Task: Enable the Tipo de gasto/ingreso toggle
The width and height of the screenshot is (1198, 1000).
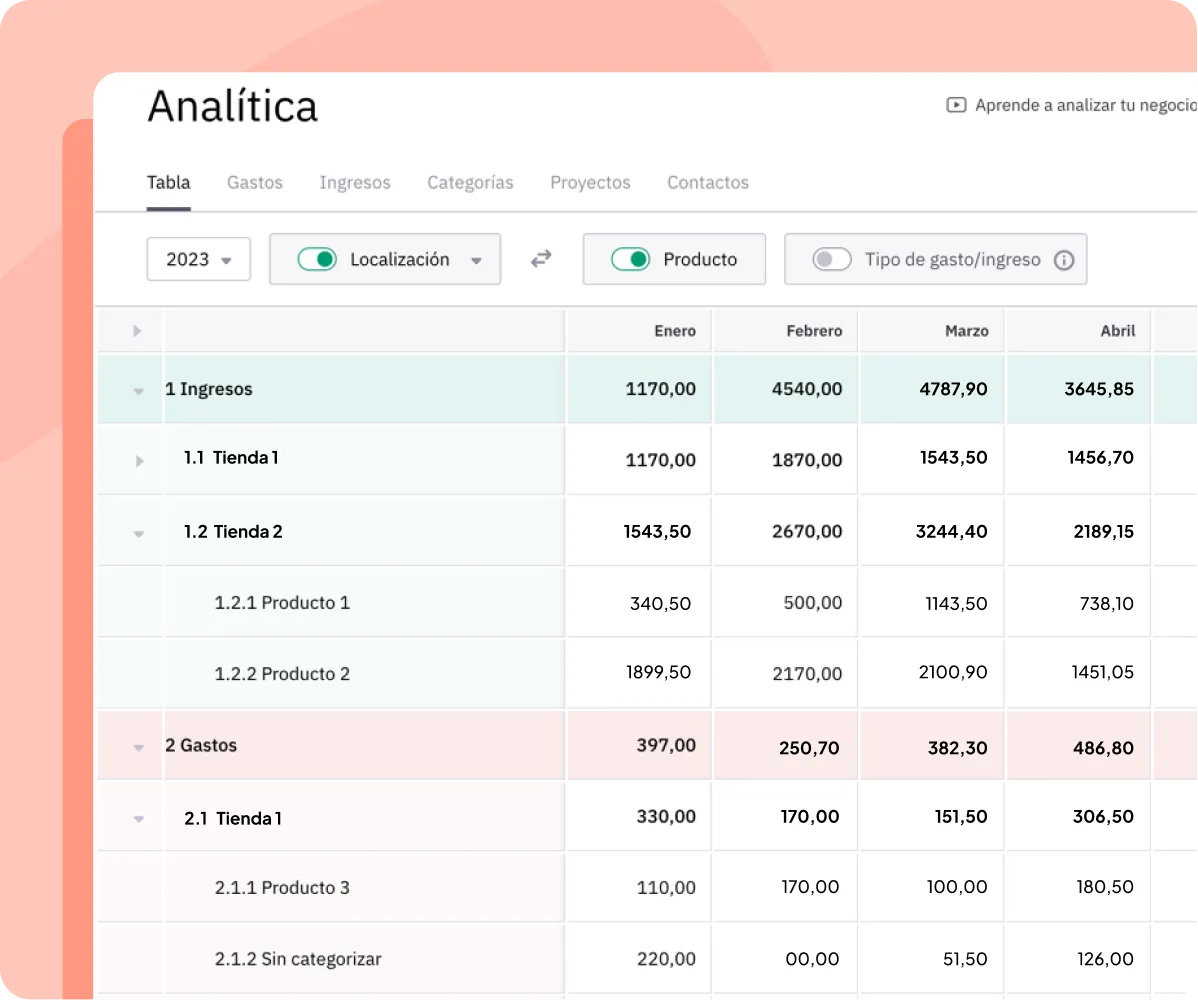Action: [x=832, y=260]
